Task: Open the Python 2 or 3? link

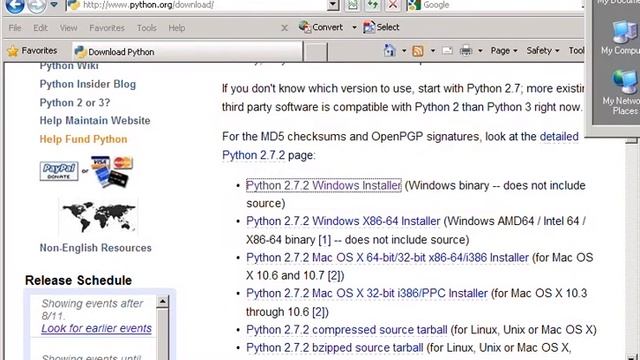Action: click(x=75, y=102)
